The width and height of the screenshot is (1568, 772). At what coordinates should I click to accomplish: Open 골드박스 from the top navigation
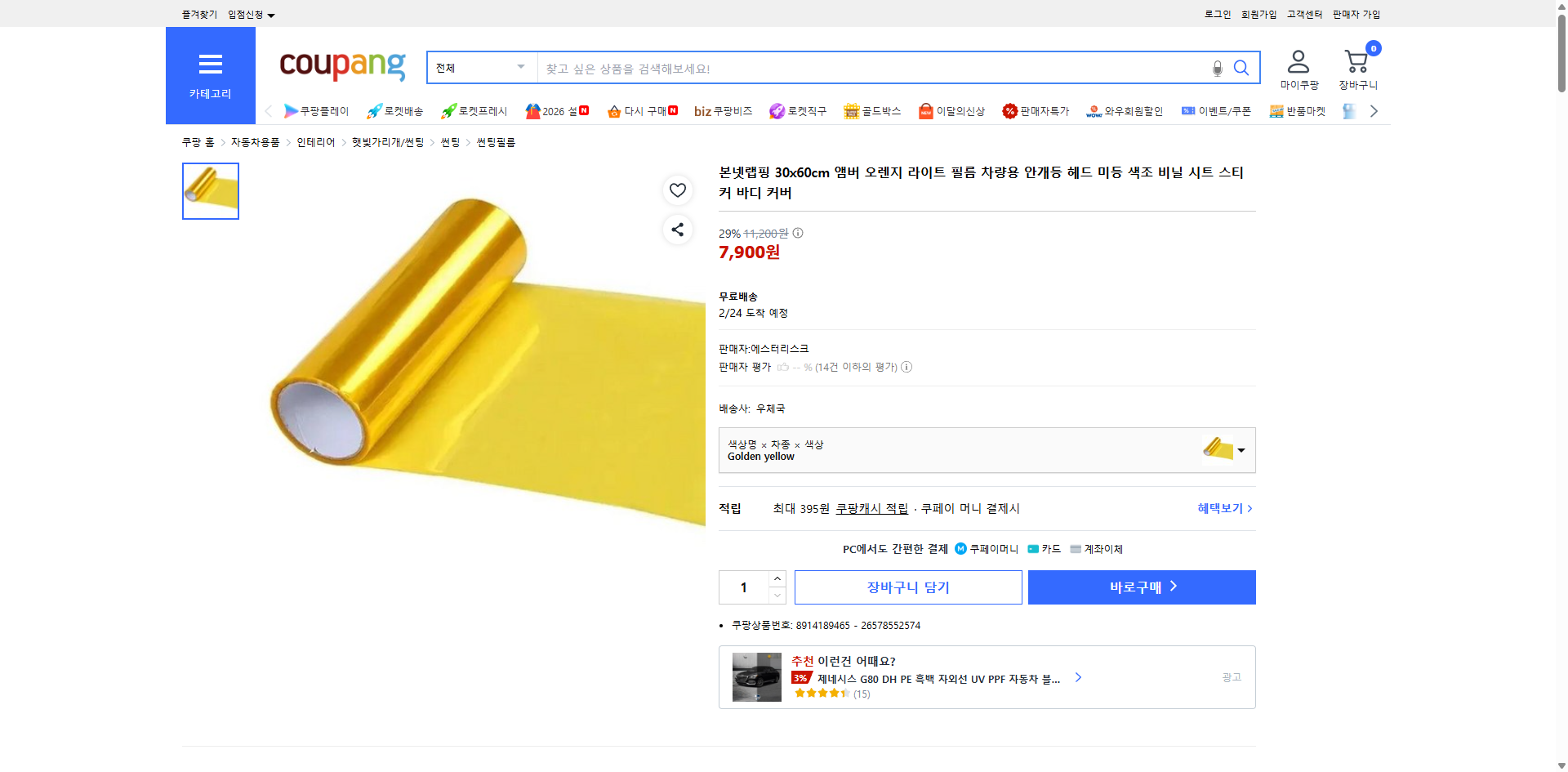tap(872, 111)
